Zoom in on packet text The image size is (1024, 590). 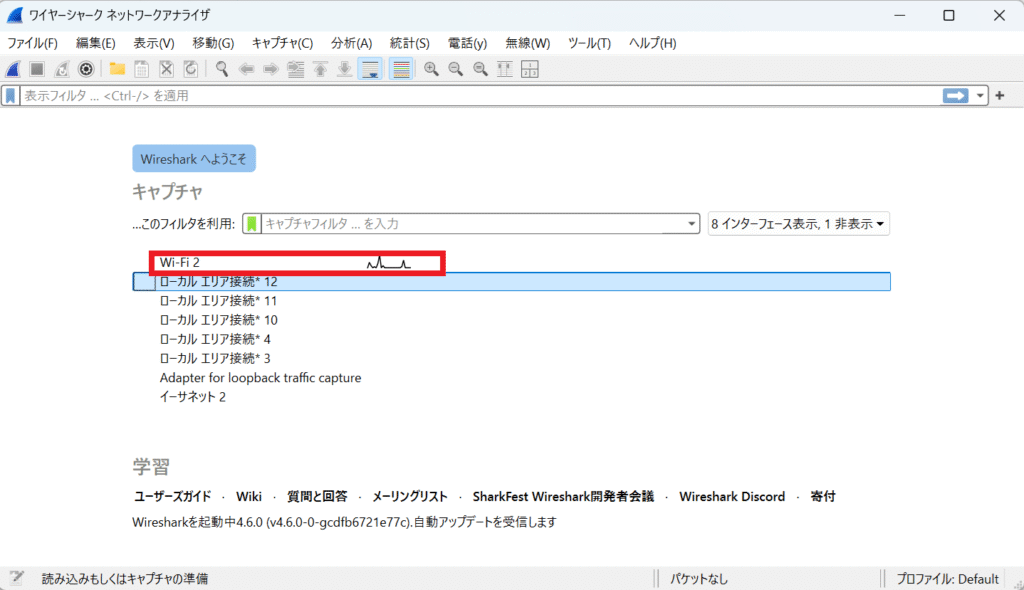[431, 69]
